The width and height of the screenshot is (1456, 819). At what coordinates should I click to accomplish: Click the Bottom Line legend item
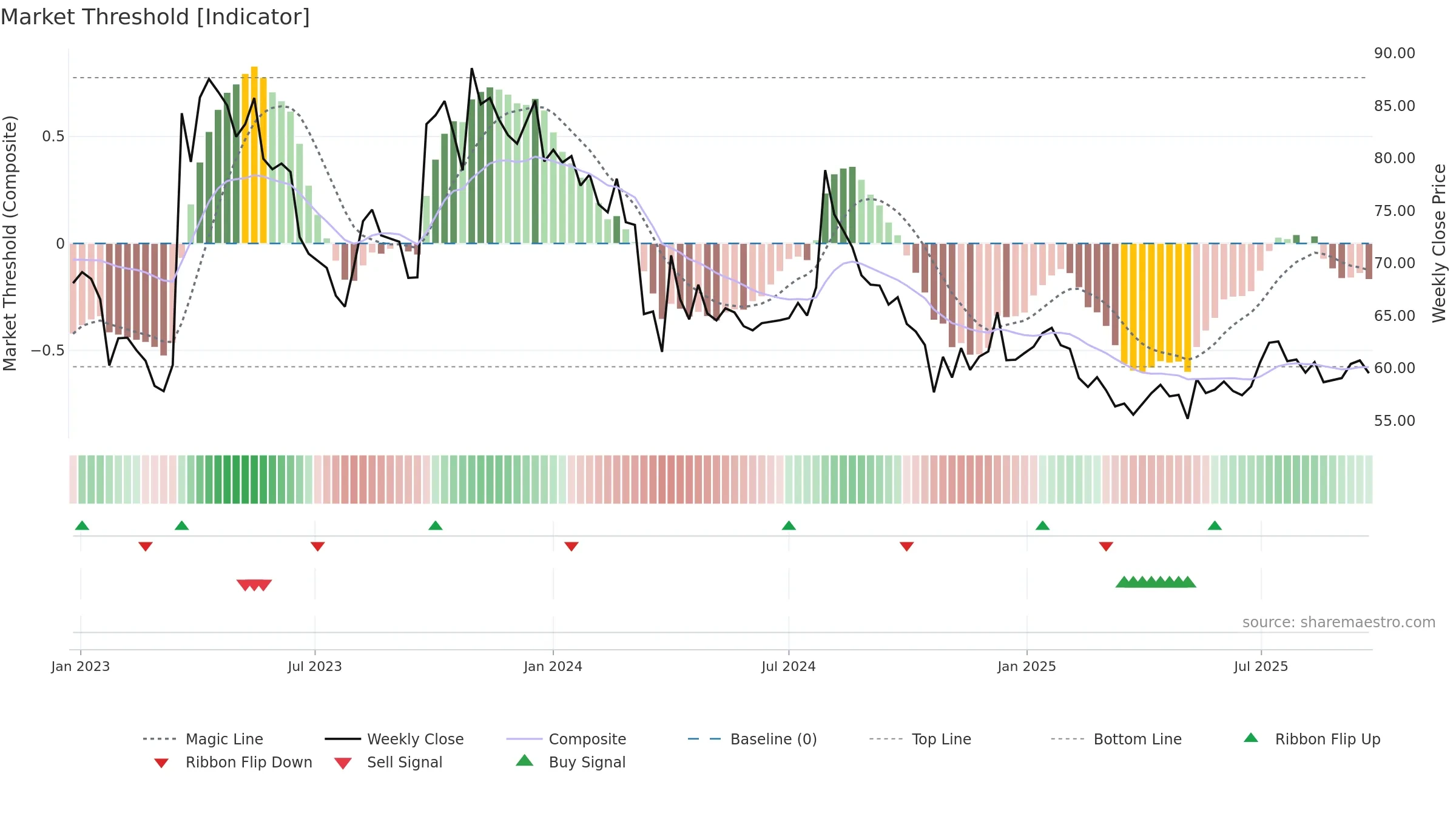(1116, 739)
